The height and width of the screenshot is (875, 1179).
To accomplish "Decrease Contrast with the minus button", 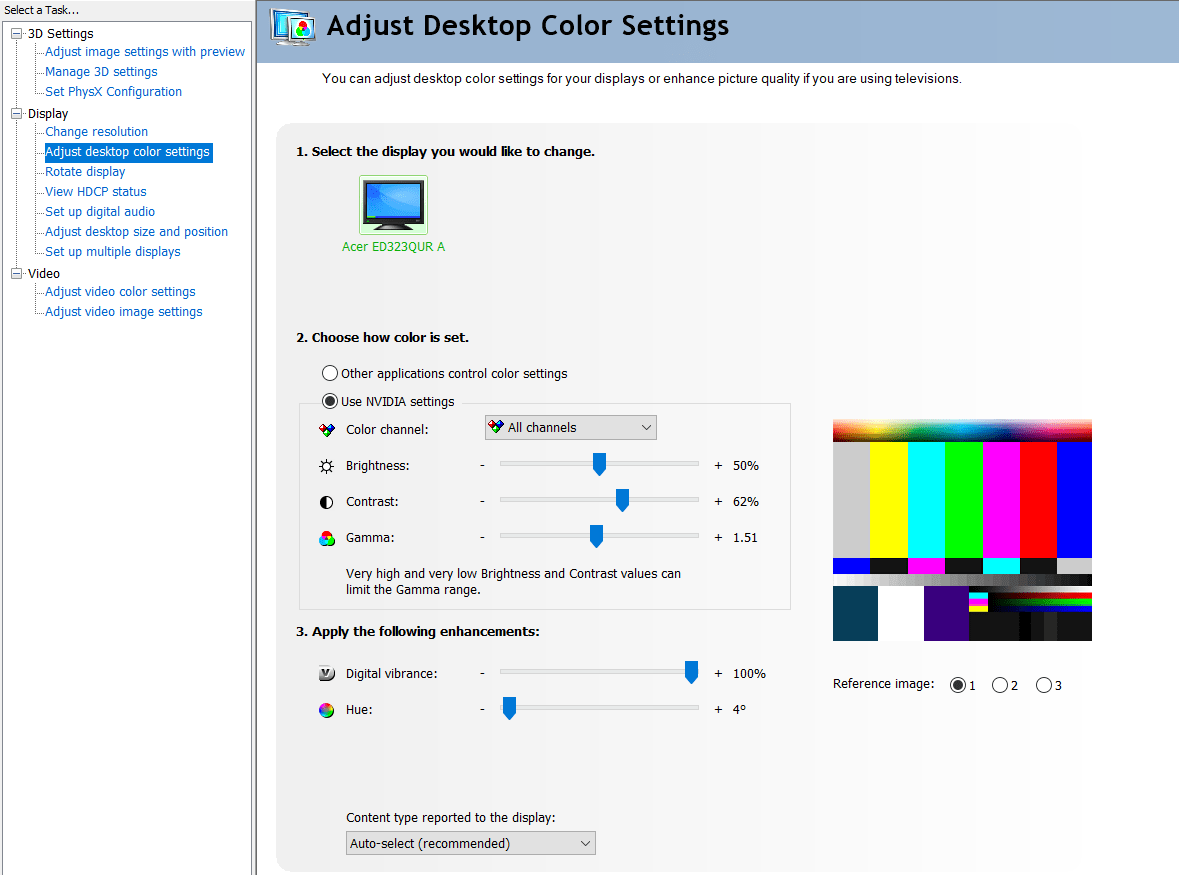I will (x=482, y=501).
